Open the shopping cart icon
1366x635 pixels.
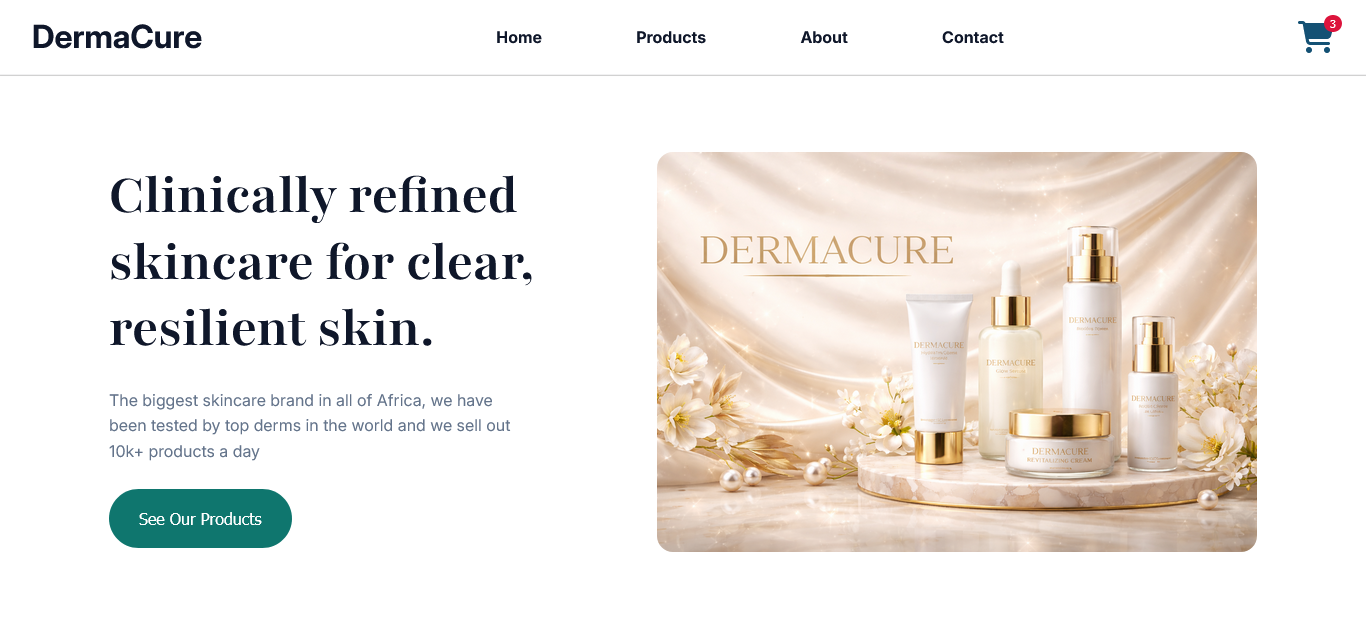tap(1315, 37)
